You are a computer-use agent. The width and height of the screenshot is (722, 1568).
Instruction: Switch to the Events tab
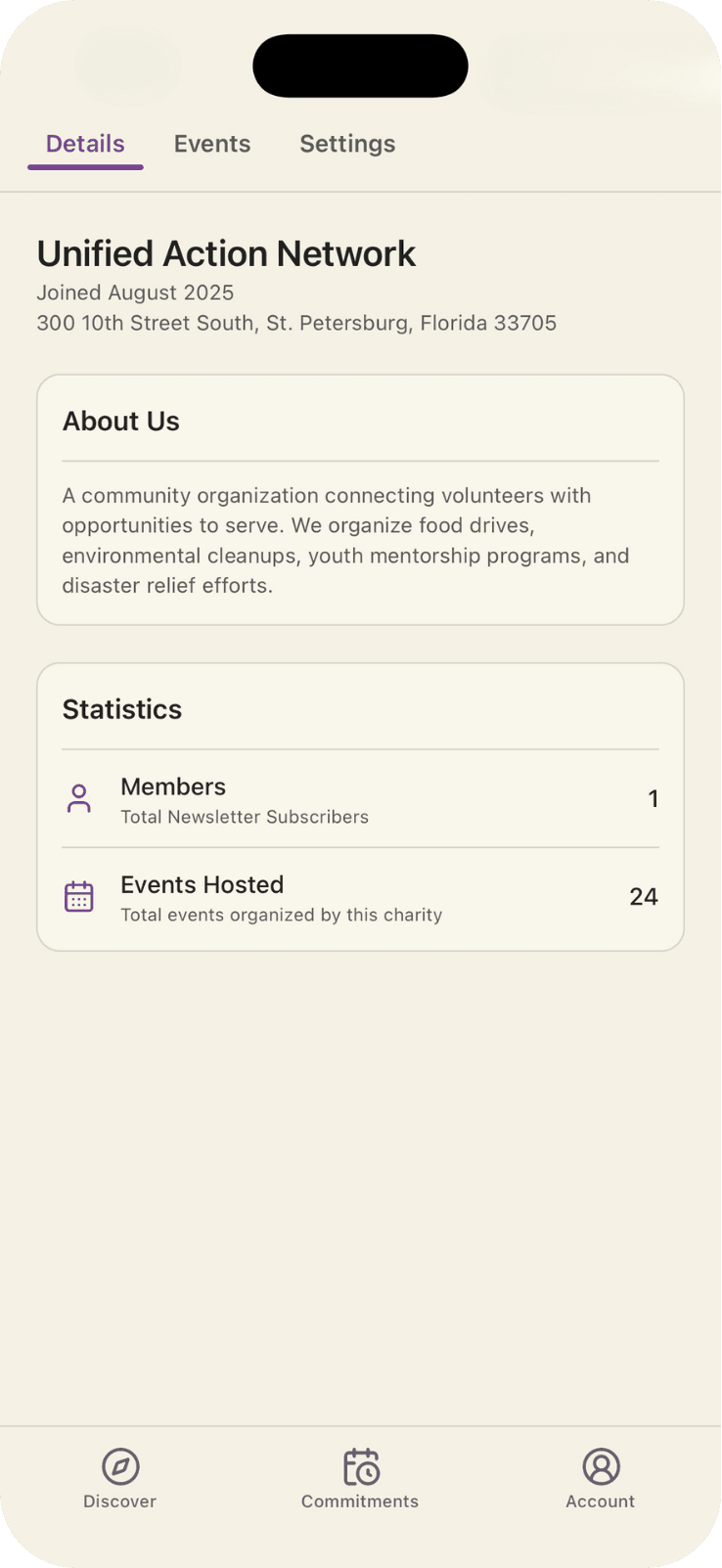point(212,144)
